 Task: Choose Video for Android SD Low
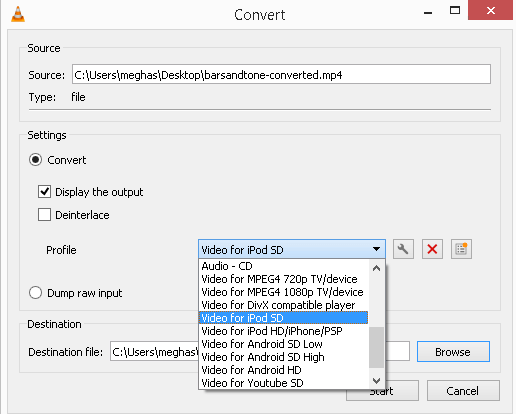pos(284,344)
